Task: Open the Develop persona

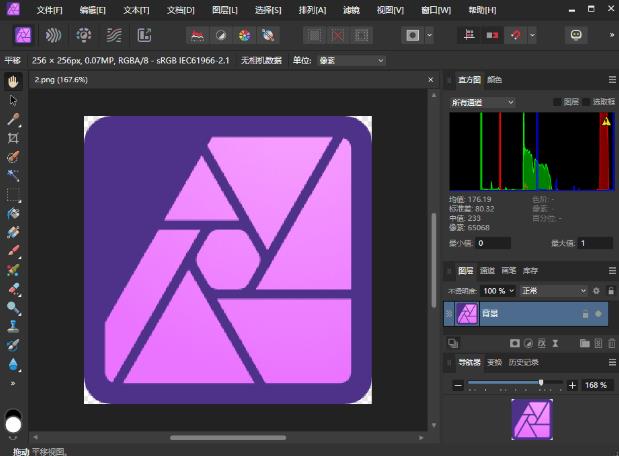Action: [x=84, y=36]
